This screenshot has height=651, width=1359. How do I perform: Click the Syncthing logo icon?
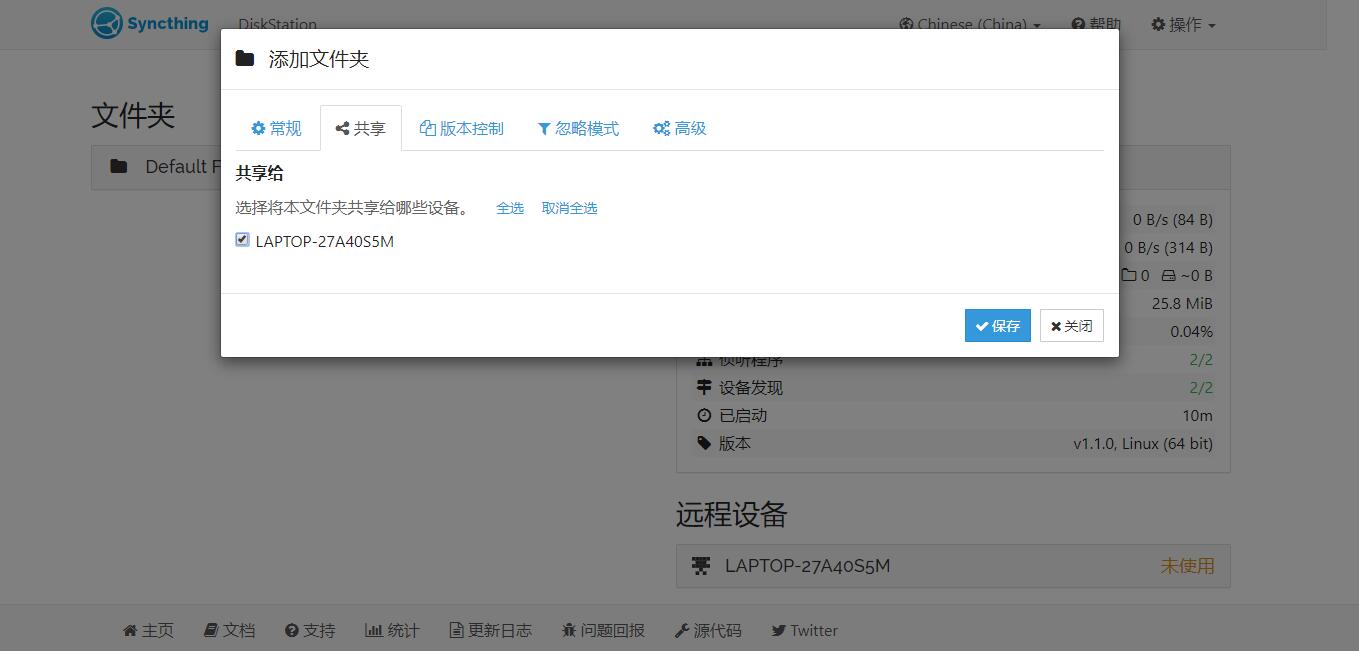click(107, 23)
